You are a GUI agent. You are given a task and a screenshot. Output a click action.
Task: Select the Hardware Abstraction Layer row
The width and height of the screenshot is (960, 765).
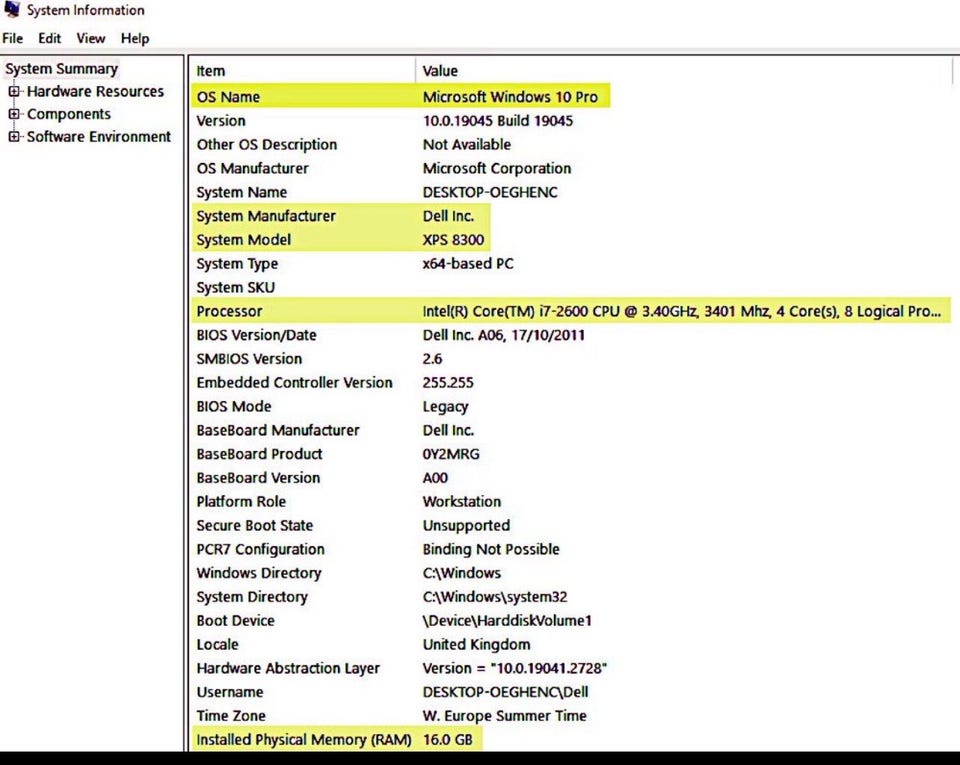coord(288,668)
